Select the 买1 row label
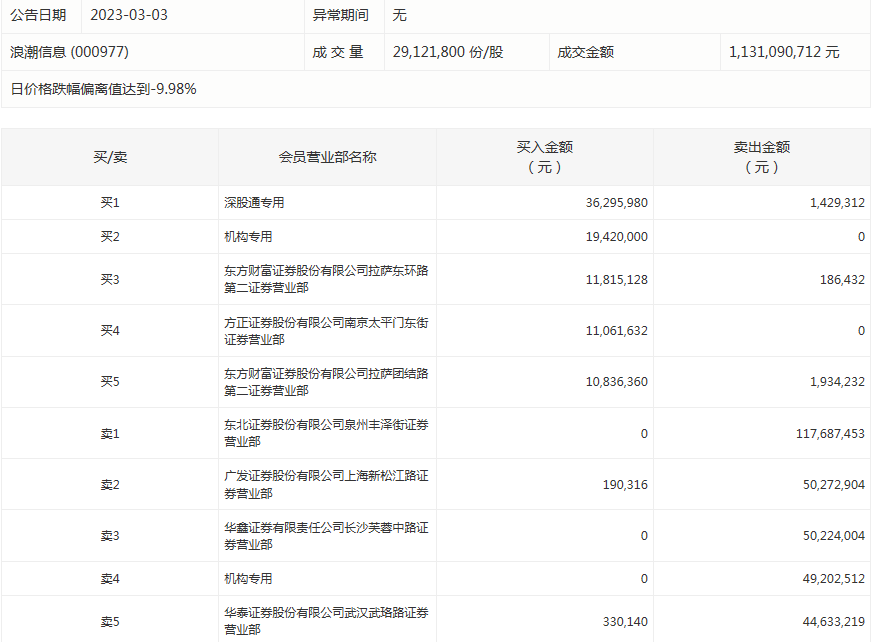The width and height of the screenshot is (873, 642). (110, 203)
